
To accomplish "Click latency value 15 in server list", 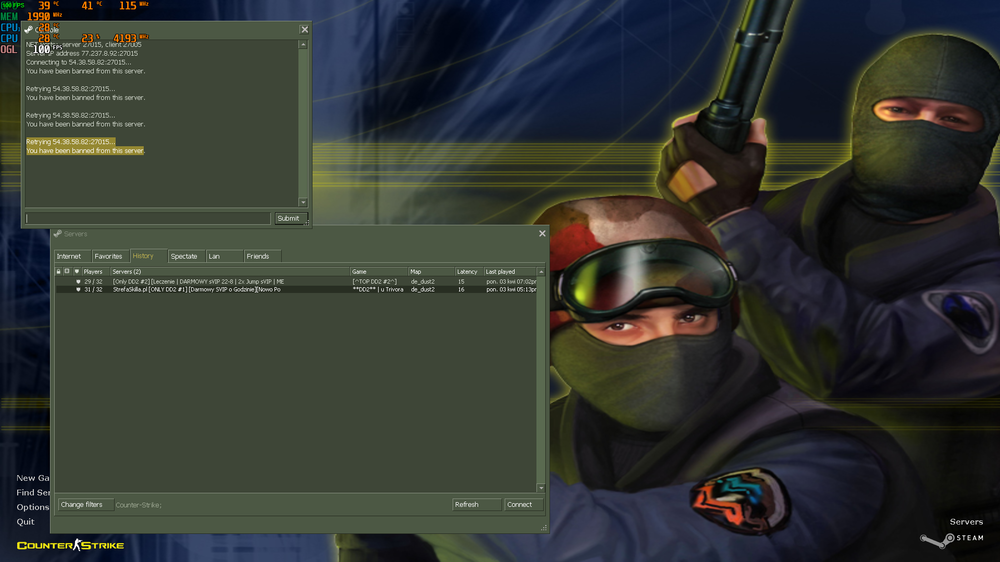I will click(460, 281).
